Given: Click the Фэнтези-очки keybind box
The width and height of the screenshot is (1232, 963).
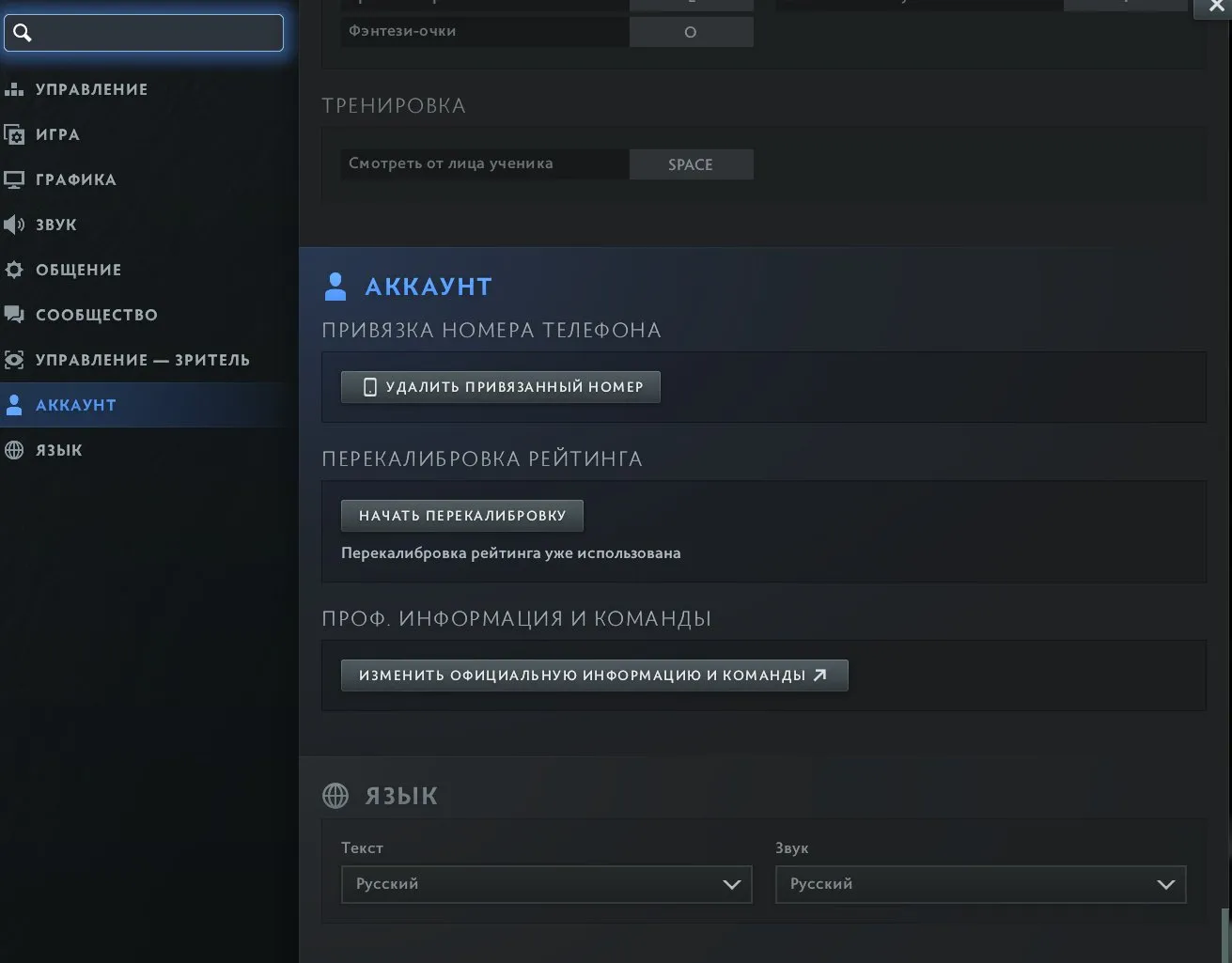Looking at the screenshot, I should tap(691, 32).
